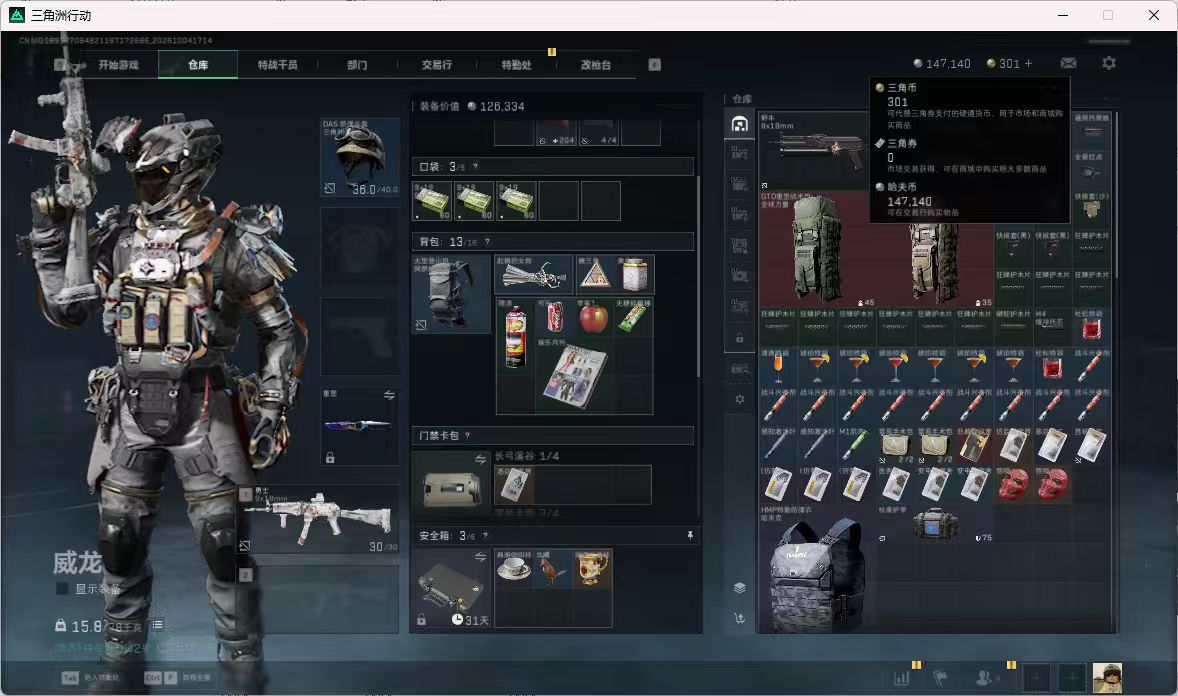Swap the key card case using its arrows
Viewport: 1178px width, 696px height.
point(480,458)
